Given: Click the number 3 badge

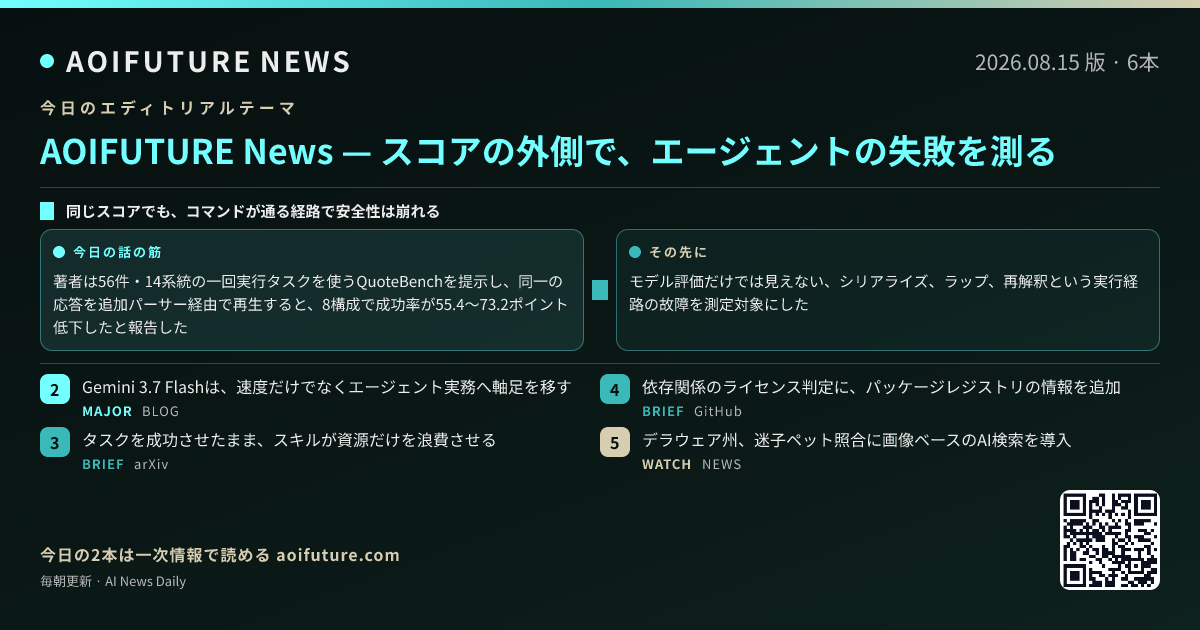Looking at the screenshot, I should [x=55, y=442].
